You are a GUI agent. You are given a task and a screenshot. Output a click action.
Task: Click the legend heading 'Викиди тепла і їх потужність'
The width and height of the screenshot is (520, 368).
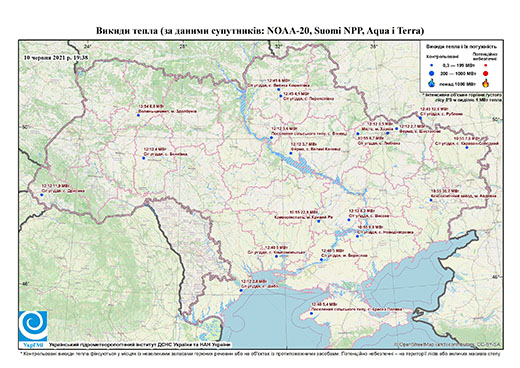coord(461,46)
